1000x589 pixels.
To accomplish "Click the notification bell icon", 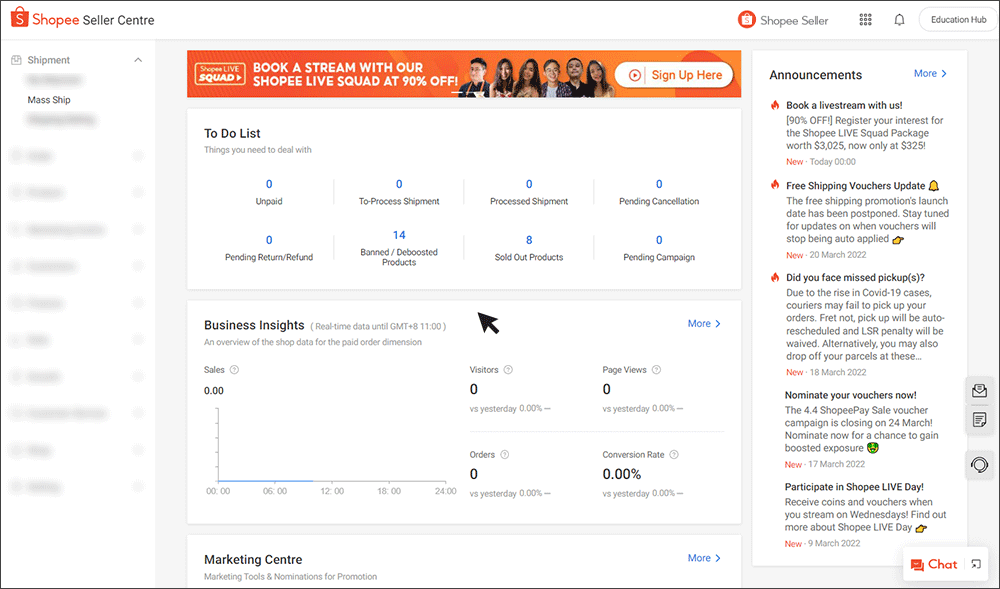I will coord(899,19).
